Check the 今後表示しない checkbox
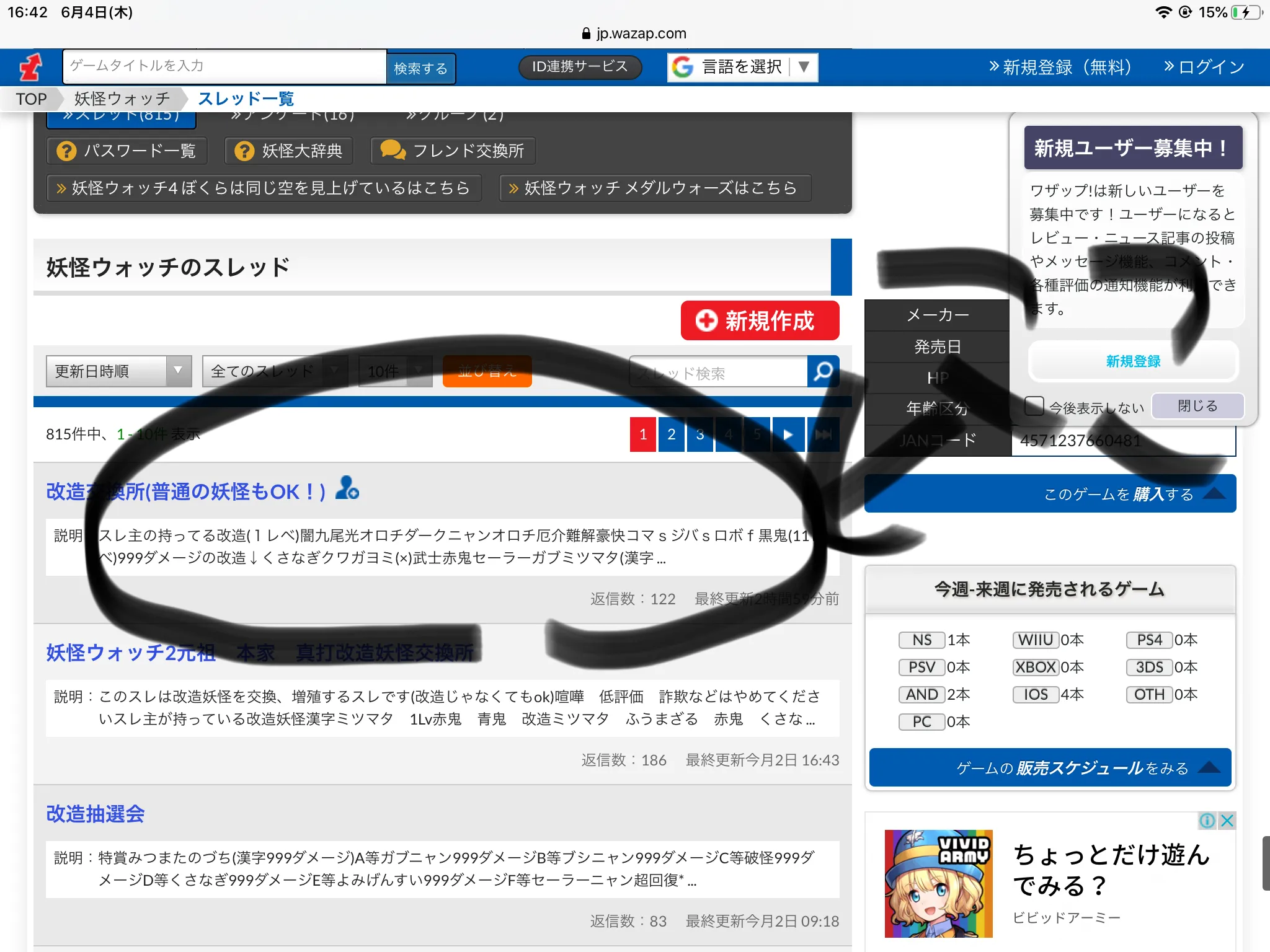The height and width of the screenshot is (952, 1270). pyautogui.click(x=1034, y=407)
